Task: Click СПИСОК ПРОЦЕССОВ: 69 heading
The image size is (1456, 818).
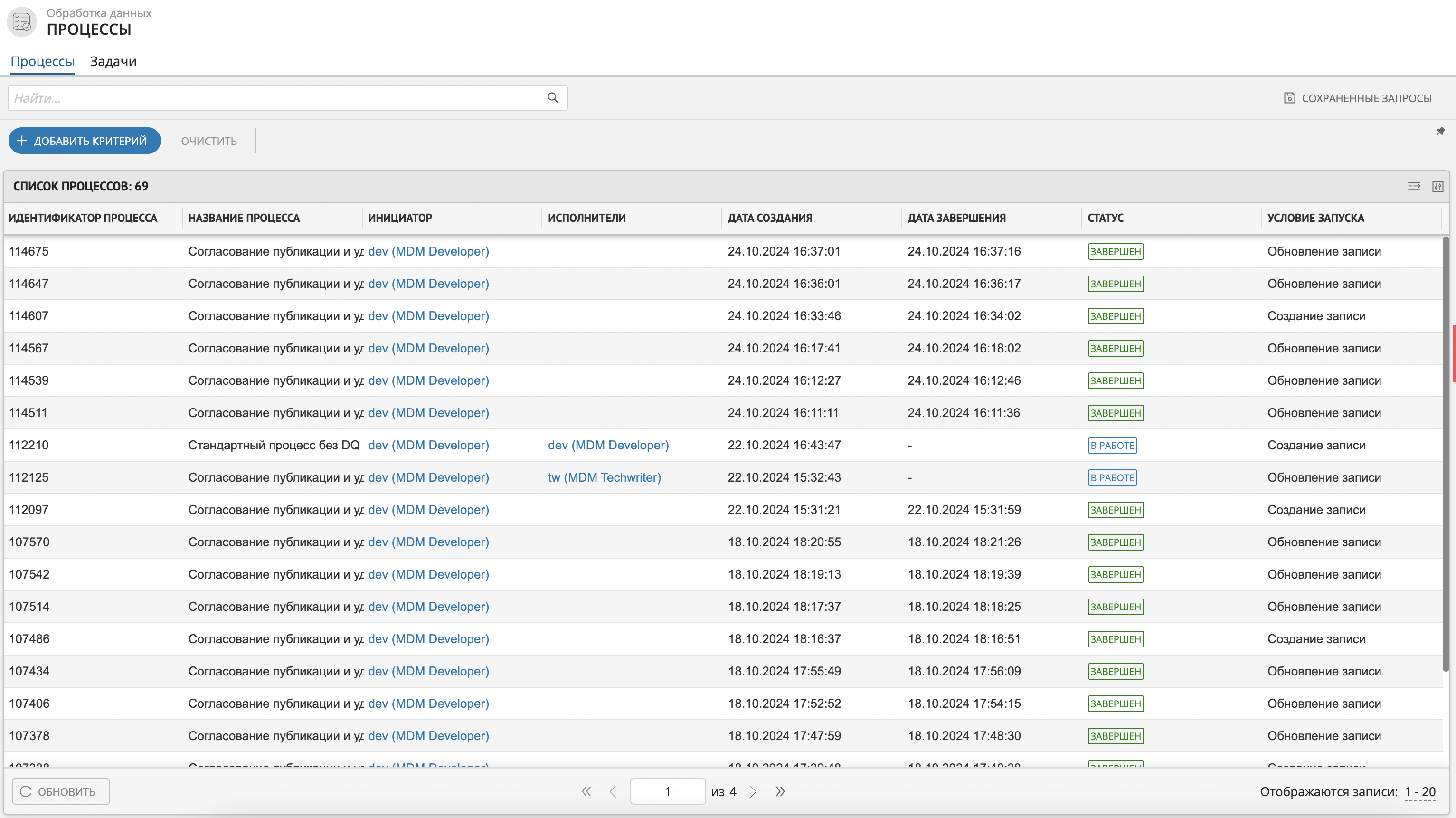Action: tap(81, 187)
